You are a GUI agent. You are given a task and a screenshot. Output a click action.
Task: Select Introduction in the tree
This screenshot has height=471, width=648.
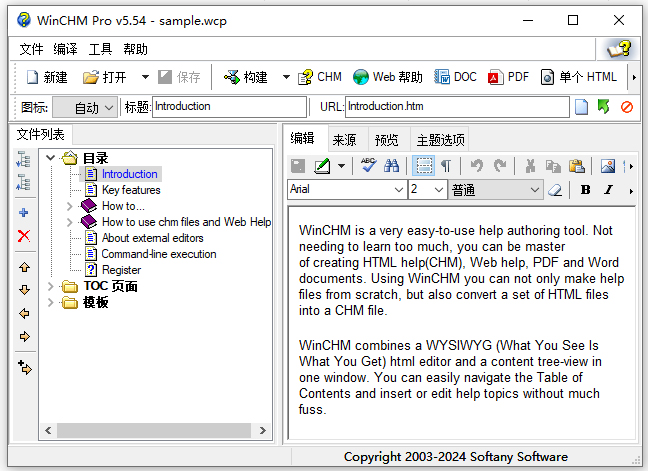tap(130, 174)
